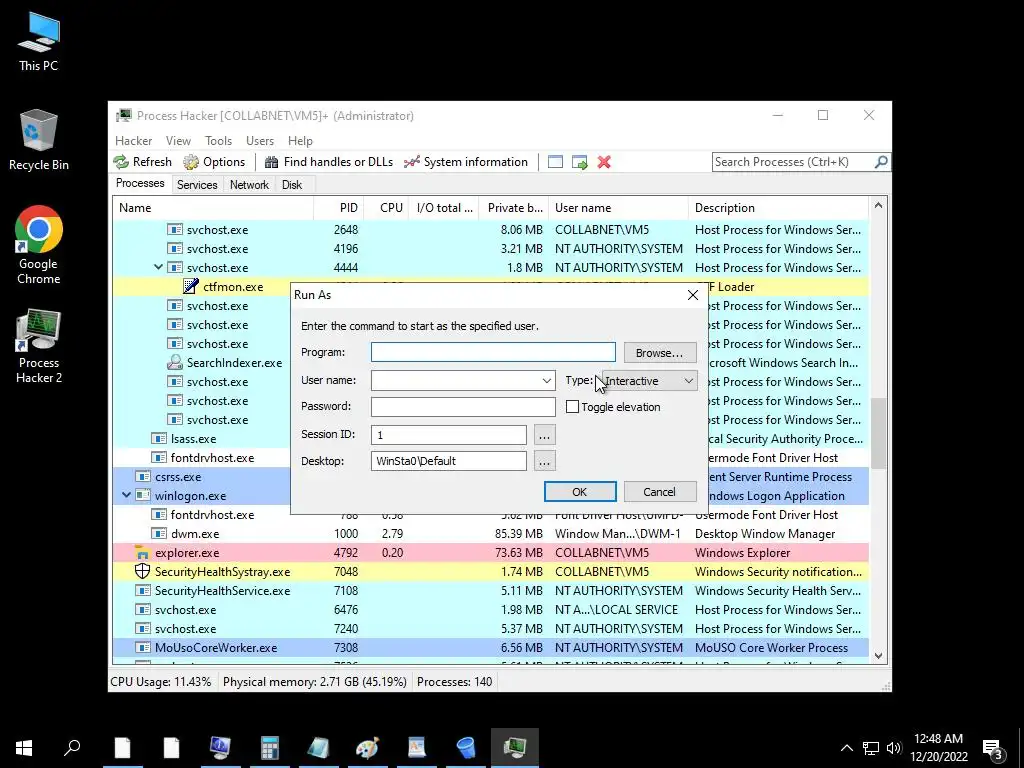This screenshot has width=1024, height=768.
Task: Open the Hacker menu
Action: pyautogui.click(x=133, y=140)
